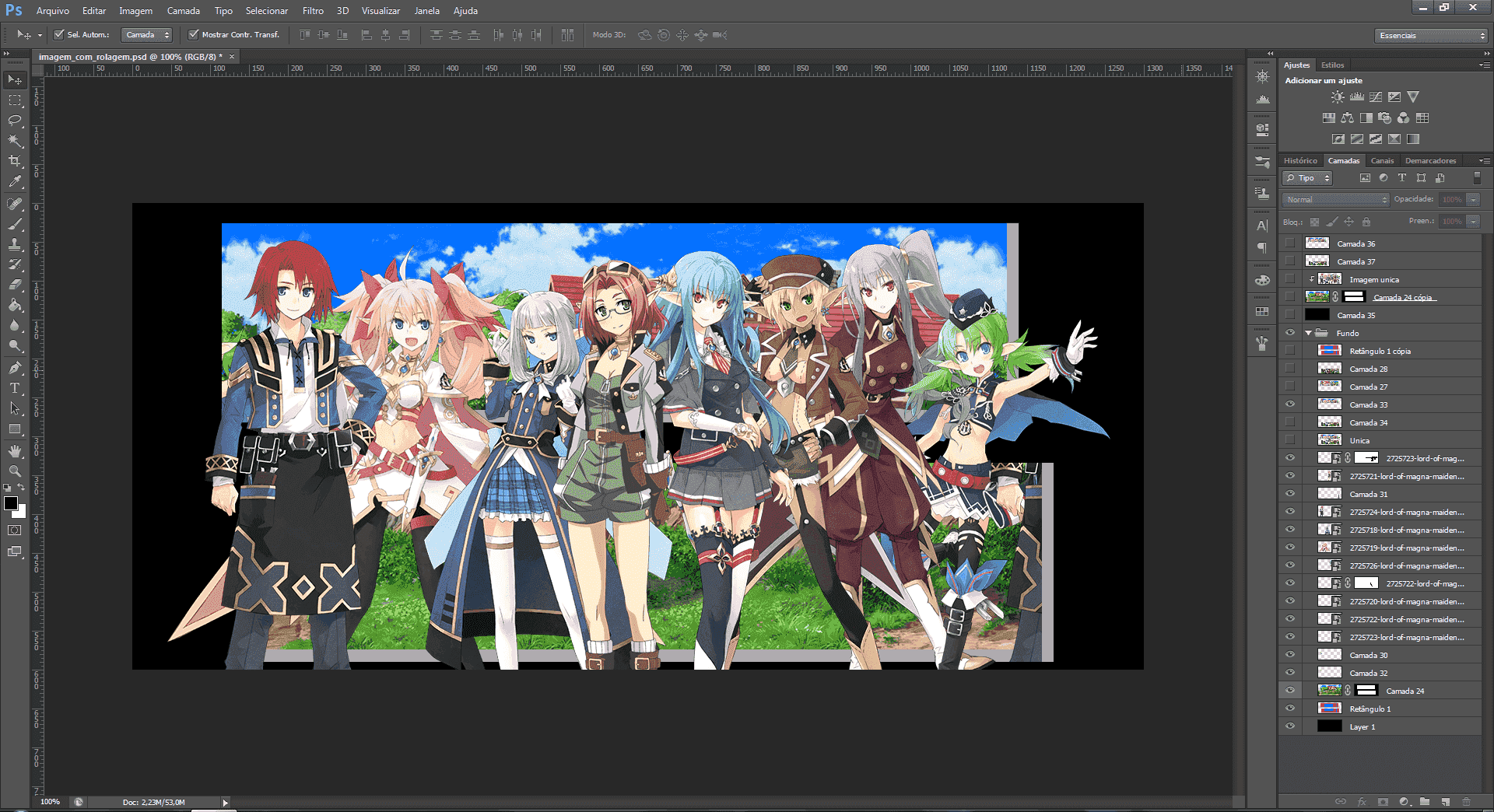1494x812 pixels.
Task: Collapse the Fundo group
Action: coord(1309,333)
